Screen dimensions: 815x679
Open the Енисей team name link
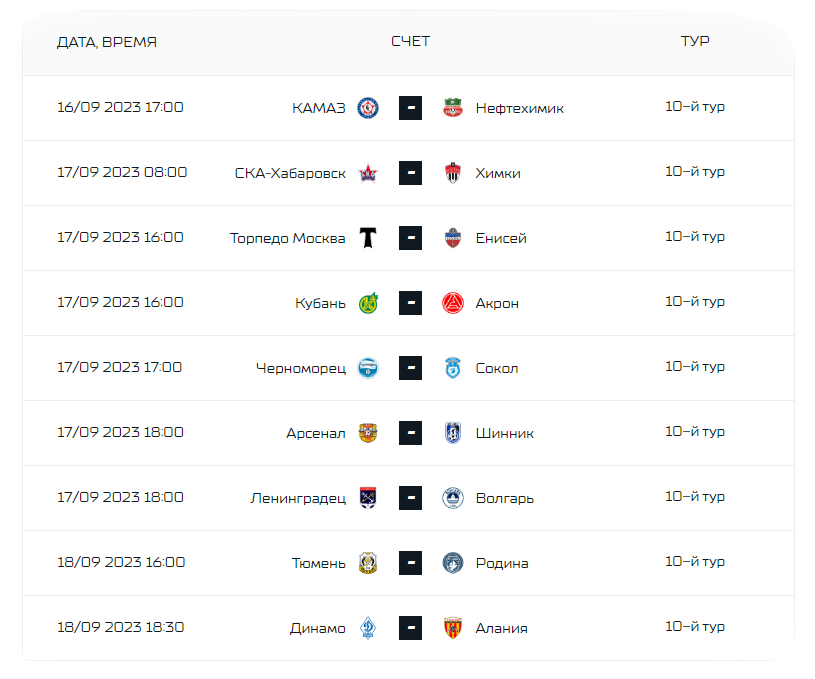pos(501,238)
